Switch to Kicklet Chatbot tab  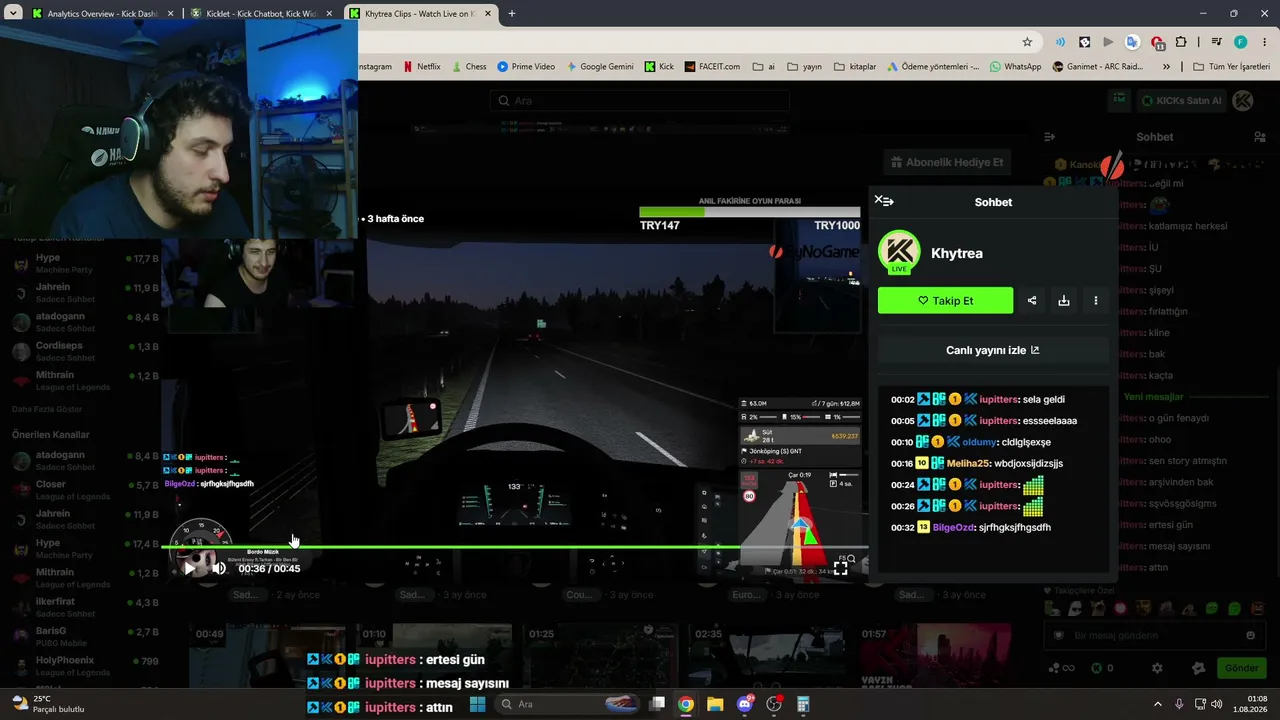pos(262,14)
